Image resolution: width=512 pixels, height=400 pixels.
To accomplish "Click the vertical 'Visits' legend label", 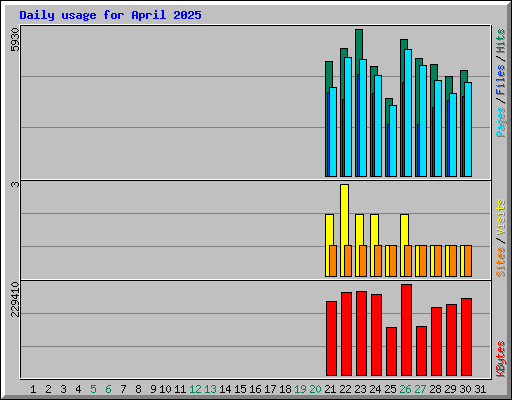I will pyautogui.click(x=500, y=218).
